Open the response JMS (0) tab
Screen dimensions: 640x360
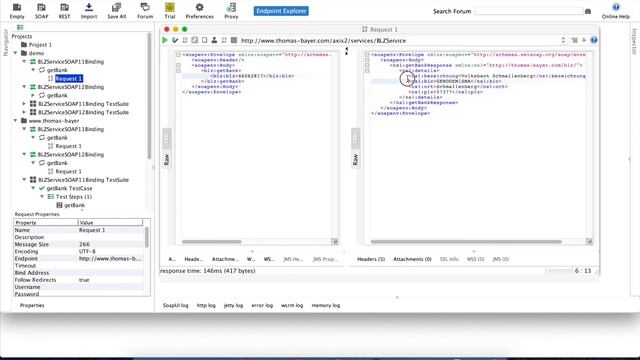click(x=500, y=259)
